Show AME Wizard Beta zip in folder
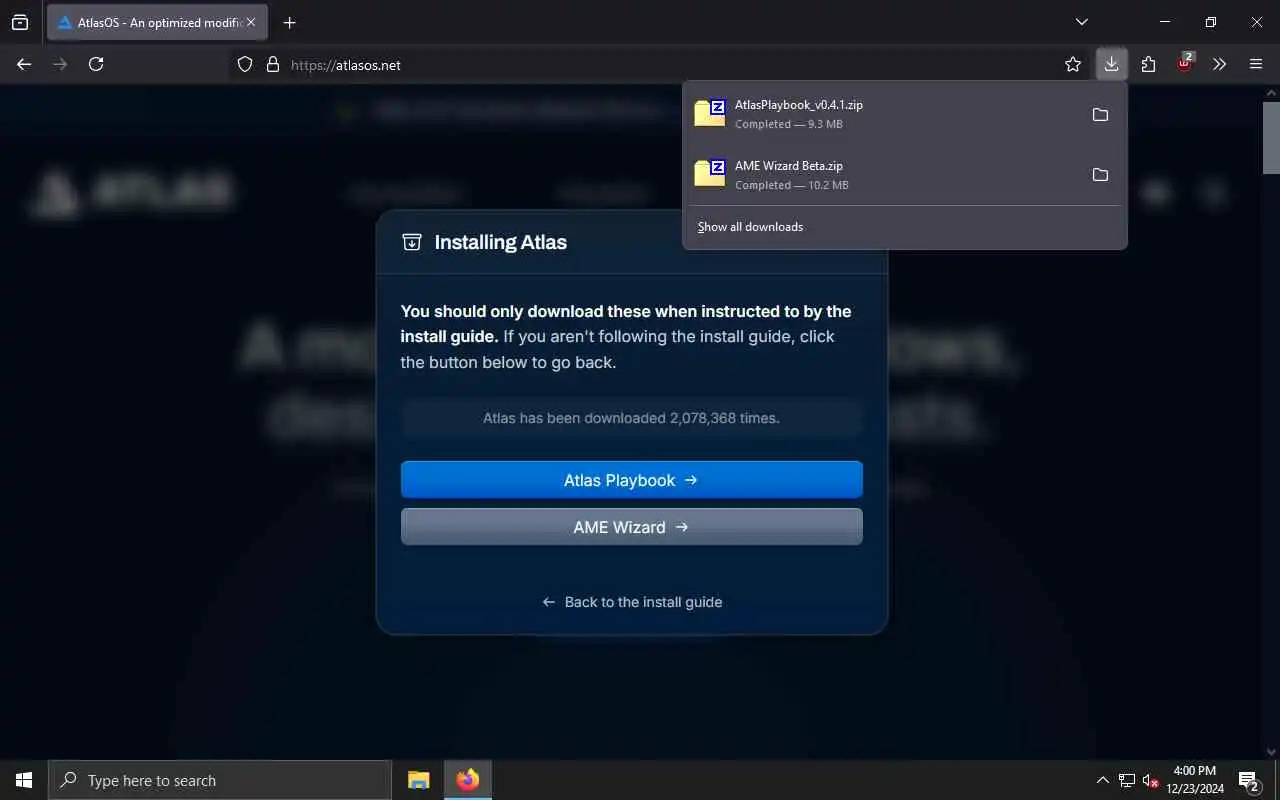Screen dimensions: 1280x800 pyautogui.click(x=1100, y=175)
